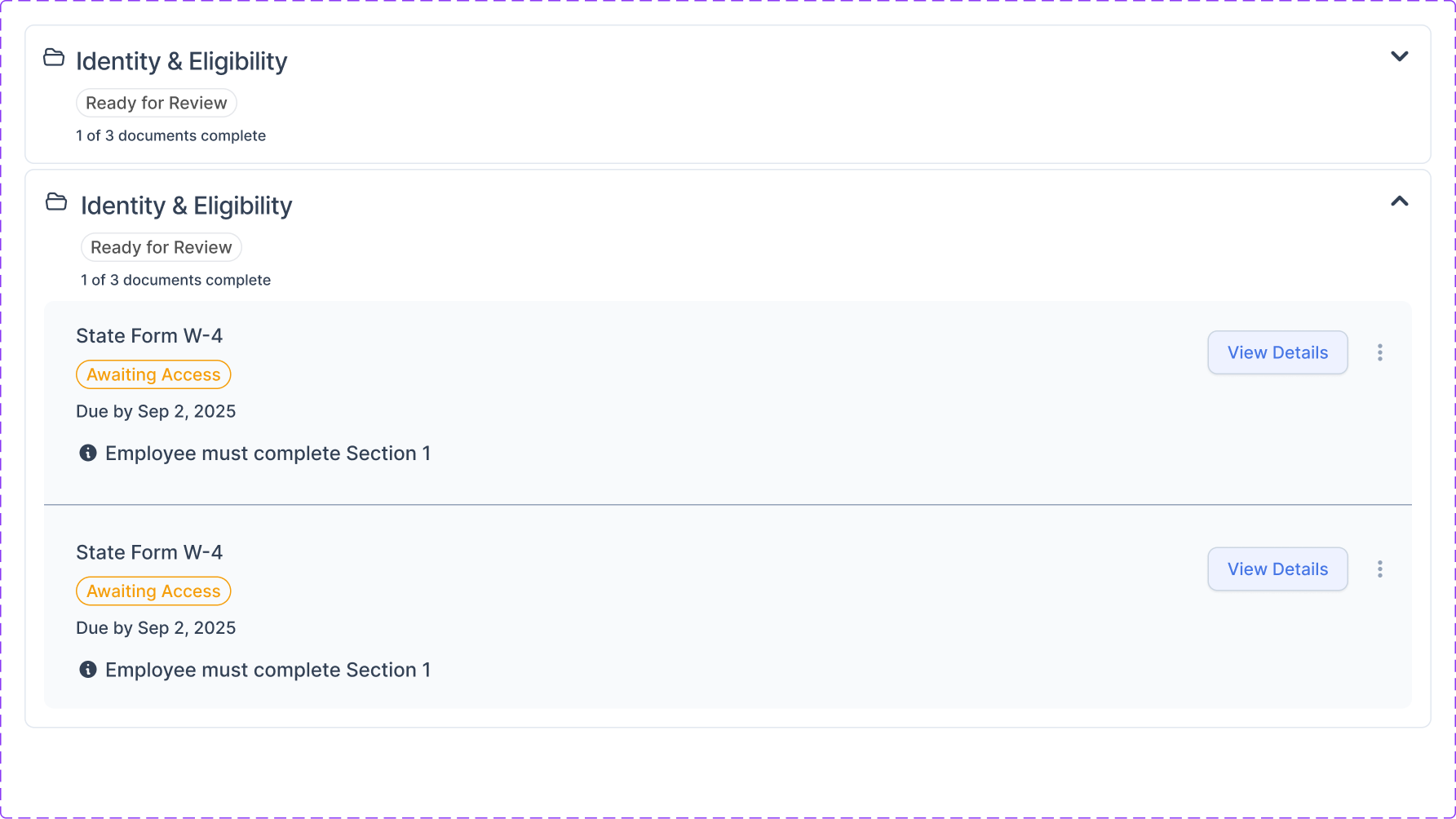Open three-dot menu for second State Form W-4
The width and height of the screenshot is (1456, 819).
(x=1379, y=569)
